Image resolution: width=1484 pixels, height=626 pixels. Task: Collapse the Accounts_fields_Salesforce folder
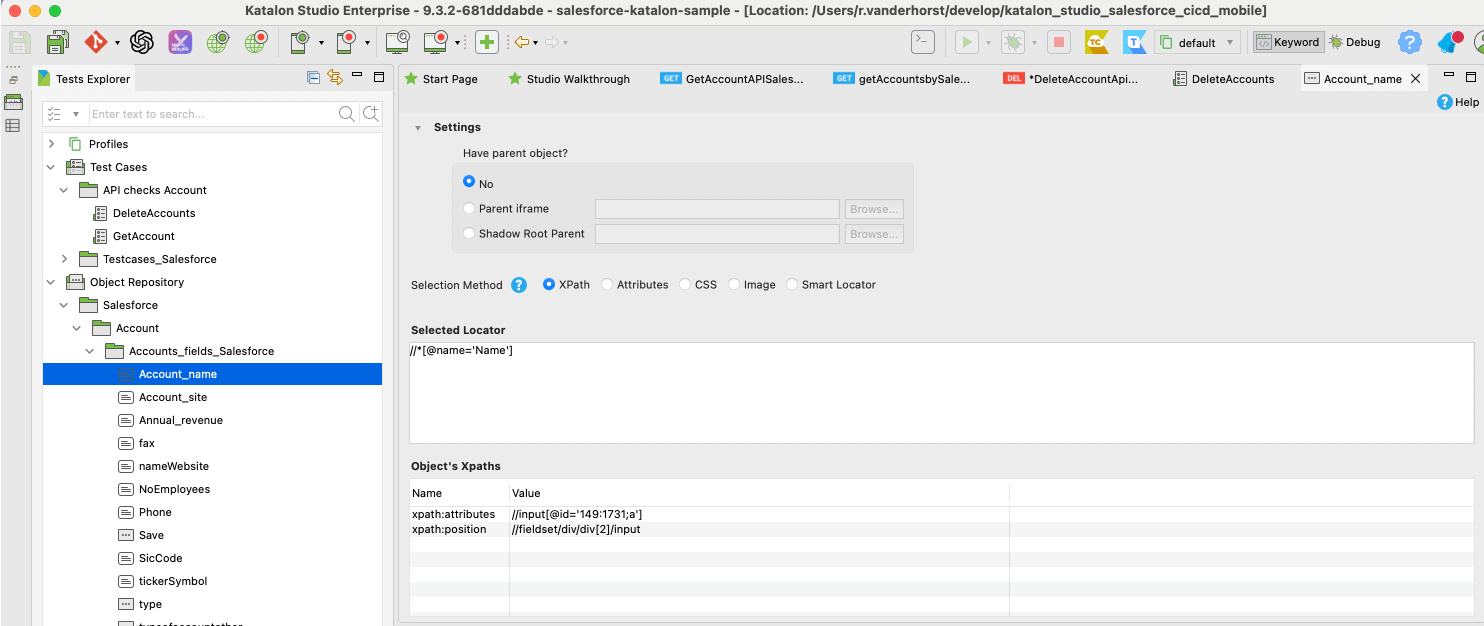(90, 351)
